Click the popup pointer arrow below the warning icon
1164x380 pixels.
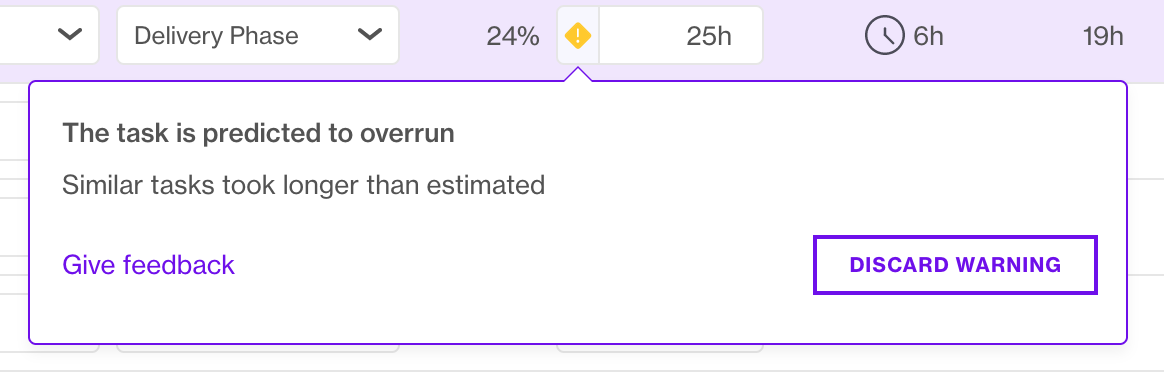578,73
